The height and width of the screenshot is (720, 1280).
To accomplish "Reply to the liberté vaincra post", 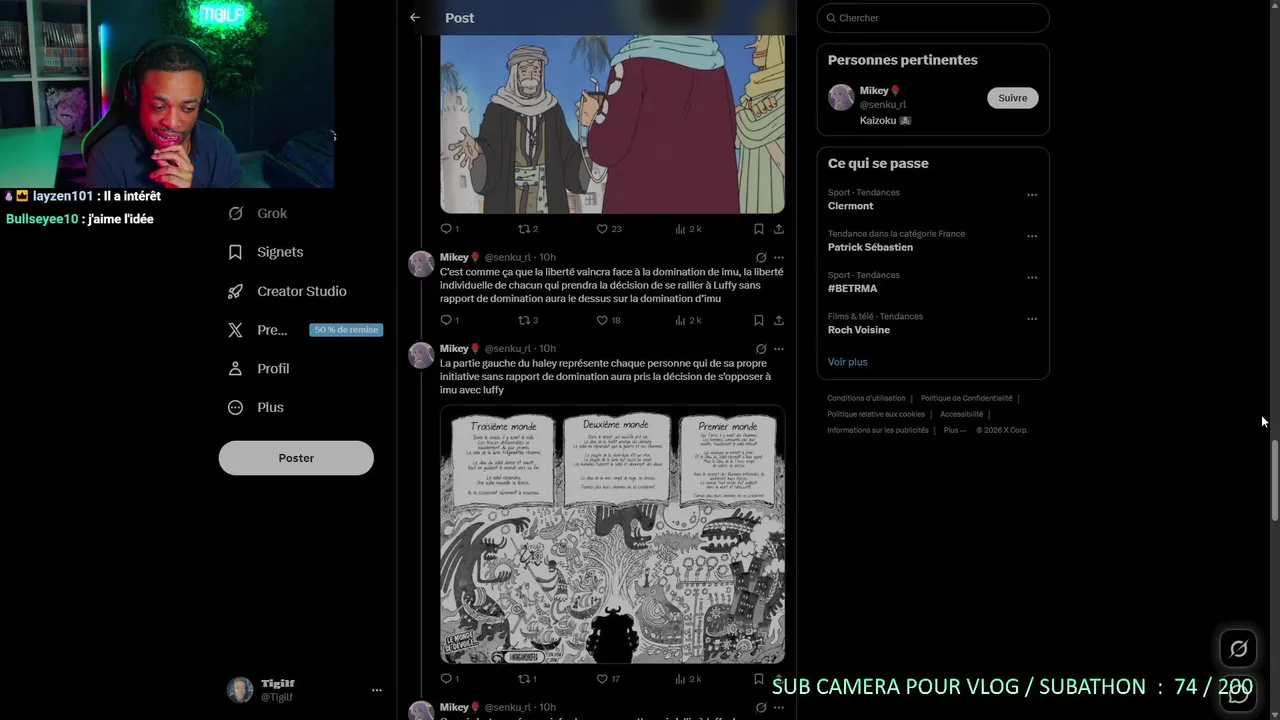I will tap(450, 320).
